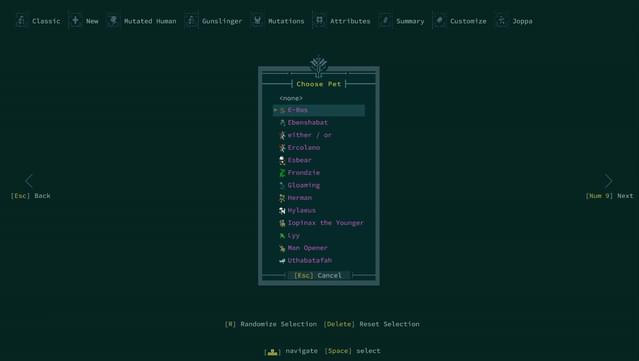Select the highlighted E-Ros pet row
The image size is (639, 361).
pos(319,110)
